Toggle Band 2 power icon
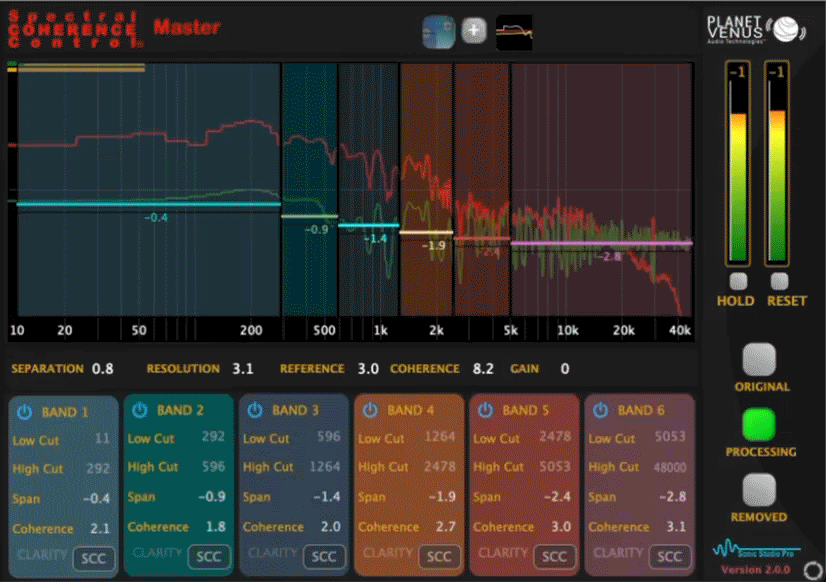The image size is (826, 582). 140,410
